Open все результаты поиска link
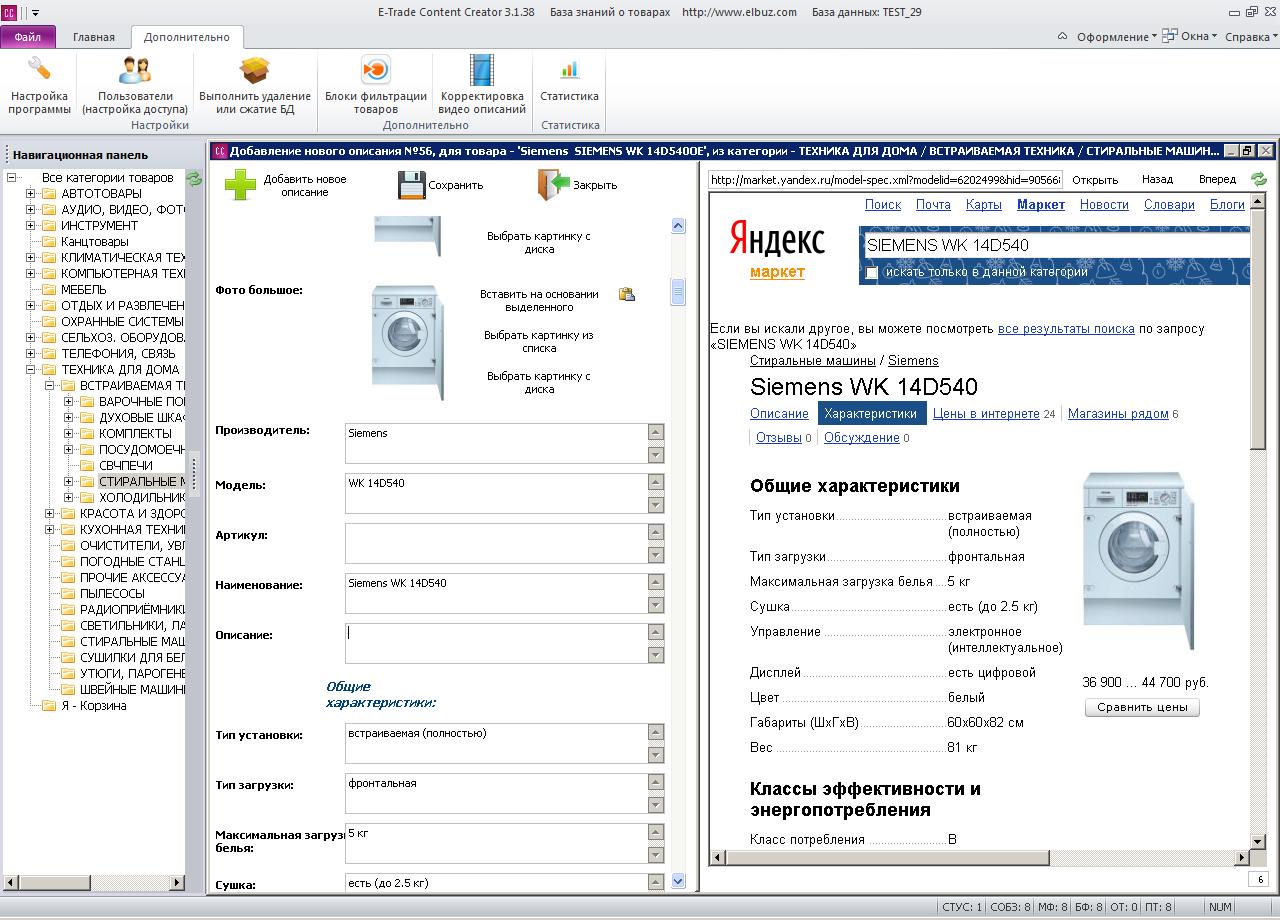The image size is (1280, 920). click(1066, 328)
